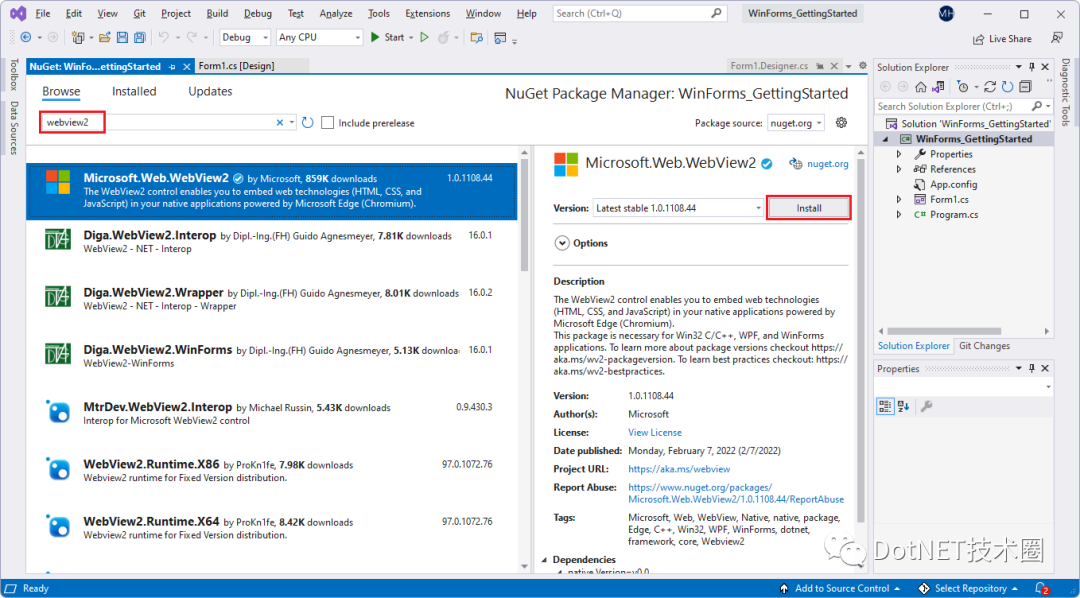Open the Form1.Designer.cs tab
The image size is (1080, 598).
coord(769,66)
